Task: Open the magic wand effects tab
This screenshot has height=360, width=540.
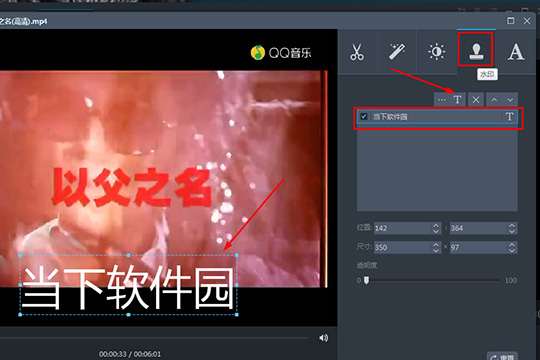Action: click(x=397, y=52)
